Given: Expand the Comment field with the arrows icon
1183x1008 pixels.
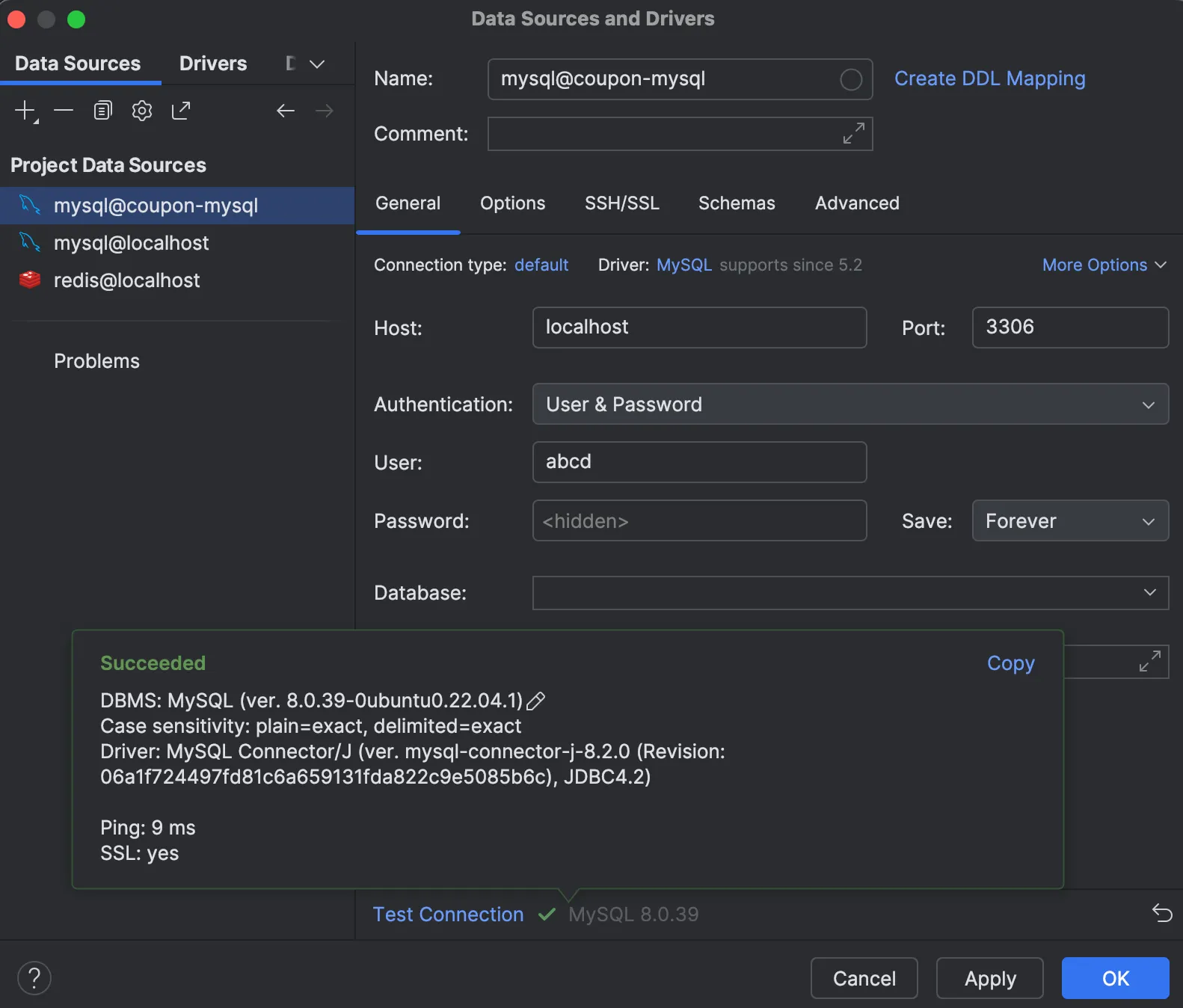Looking at the screenshot, I should pyautogui.click(x=853, y=133).
